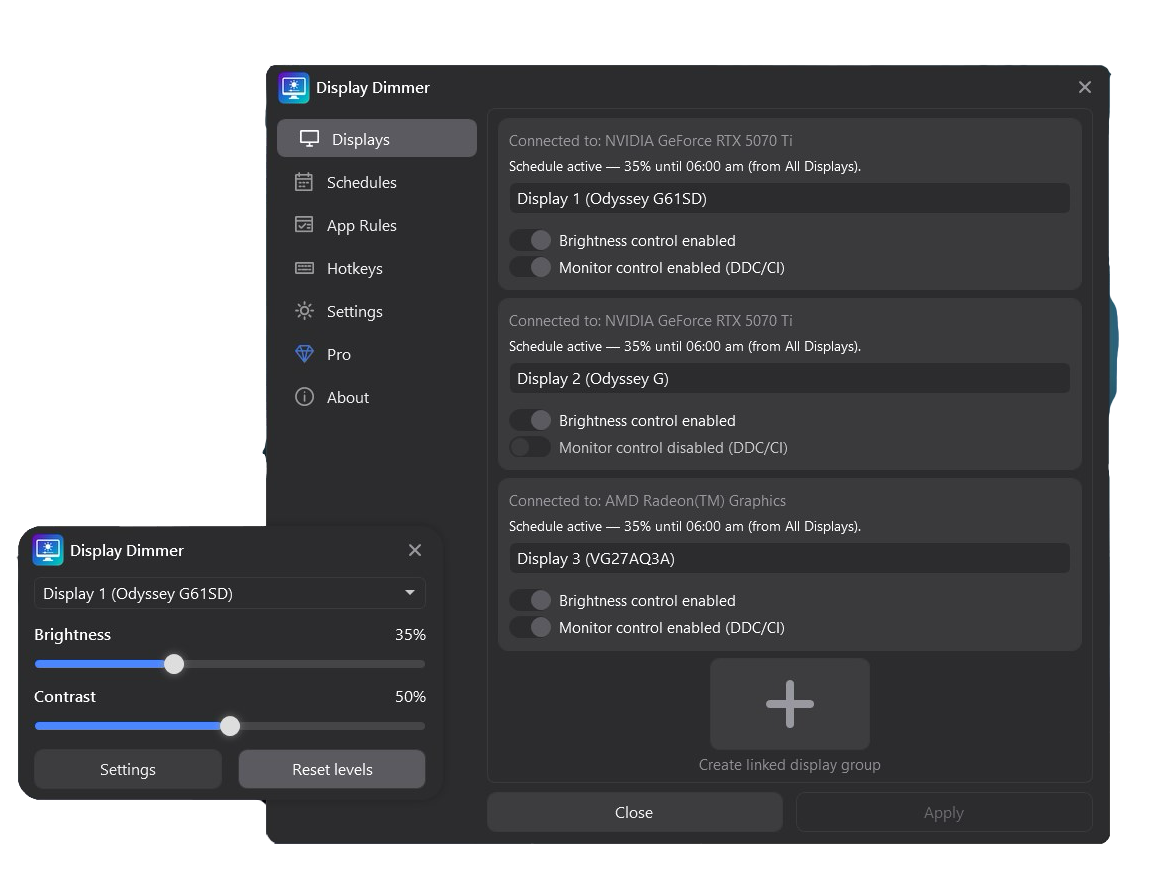Viewport: 1160px width, 883px height.
Task: Click the About info icon
Action: point(304,396)
